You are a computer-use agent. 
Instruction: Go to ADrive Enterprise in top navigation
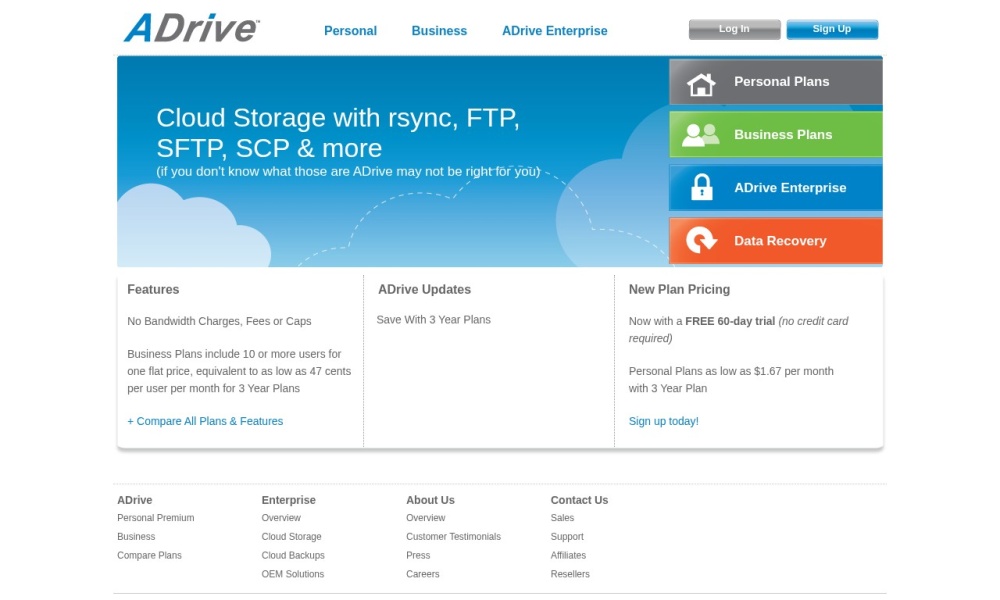[x=554, y=31]
